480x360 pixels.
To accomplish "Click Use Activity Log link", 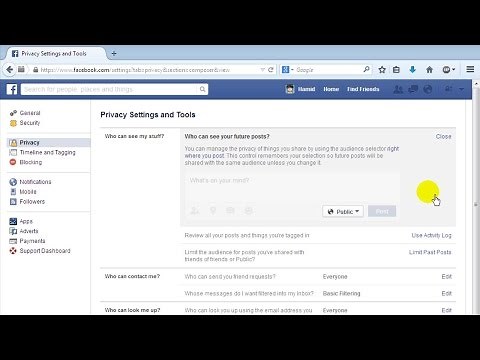I will 431,235.
